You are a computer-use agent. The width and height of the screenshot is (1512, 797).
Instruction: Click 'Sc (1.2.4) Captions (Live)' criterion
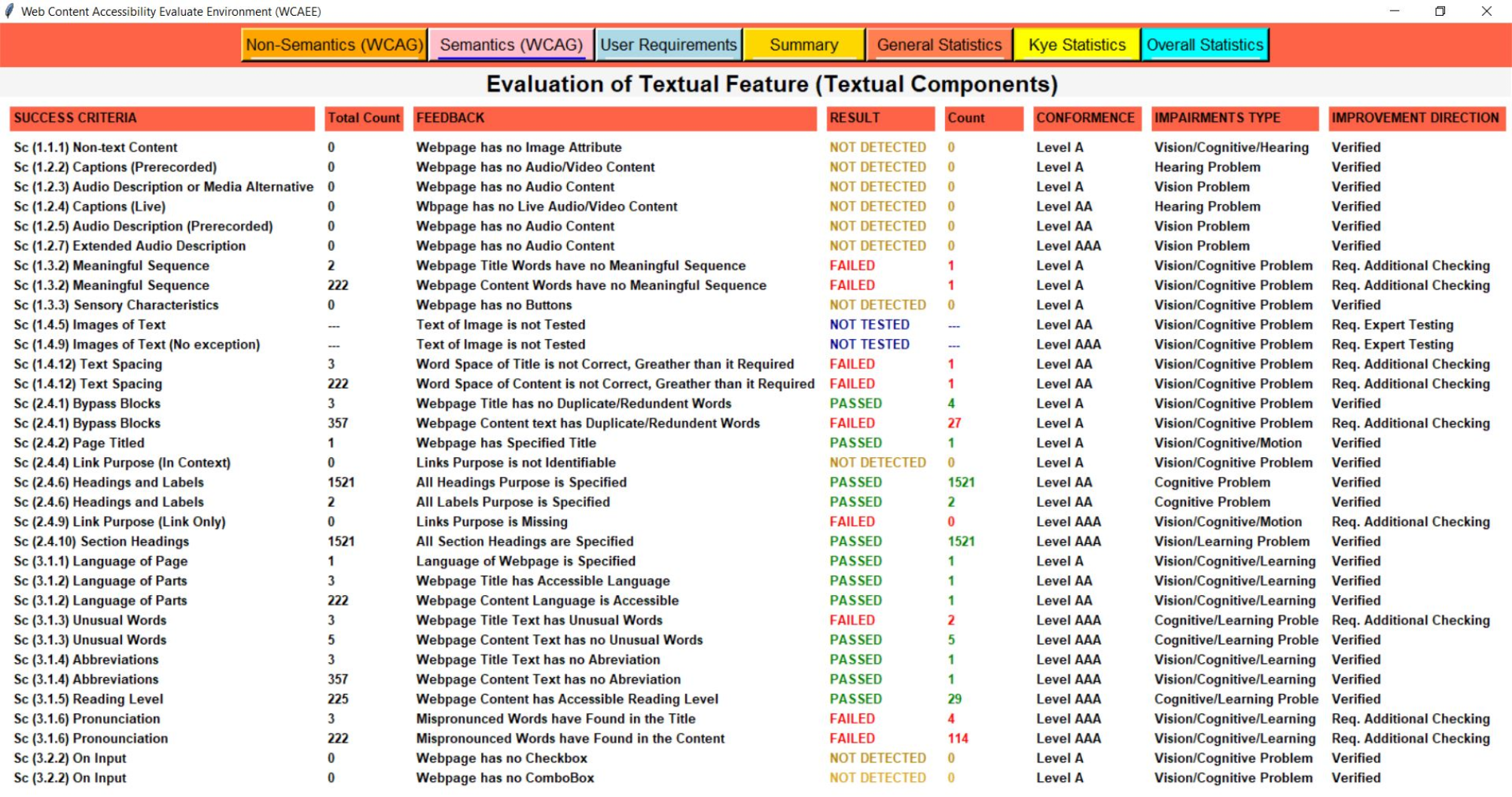point(90,206)
